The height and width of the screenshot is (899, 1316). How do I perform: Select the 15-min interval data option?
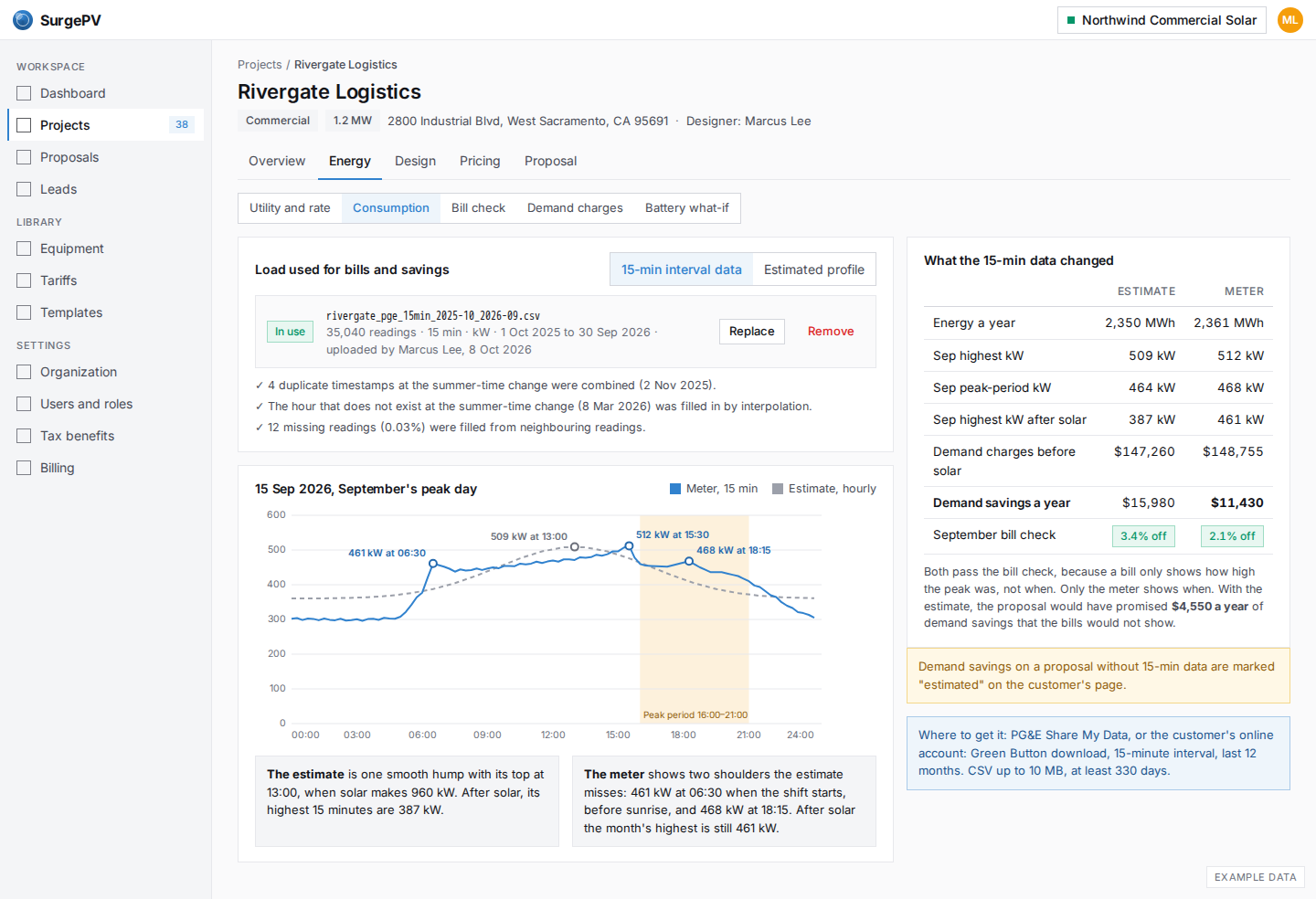point(682,270)
